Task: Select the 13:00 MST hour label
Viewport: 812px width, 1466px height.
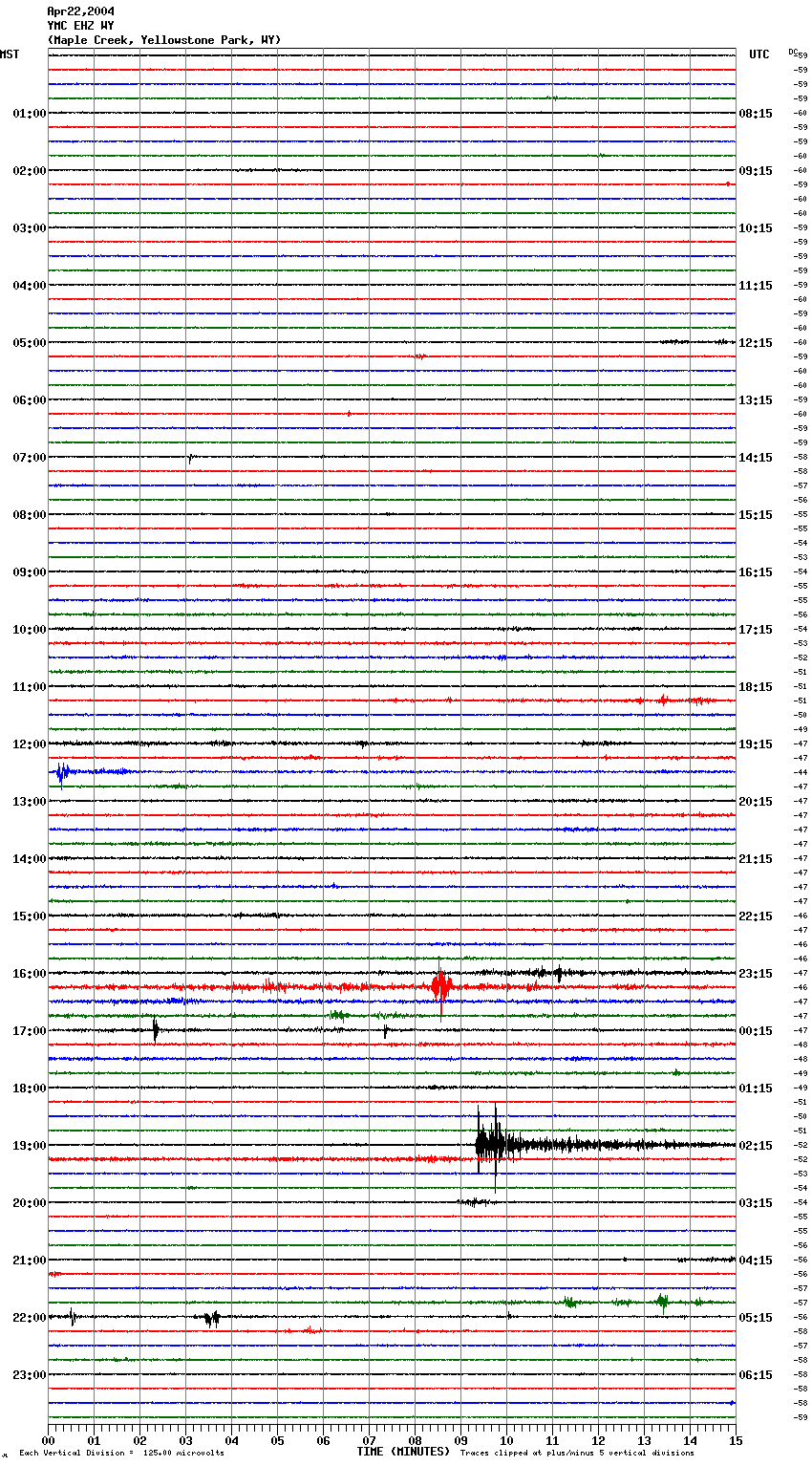Action: pos(30,802)
